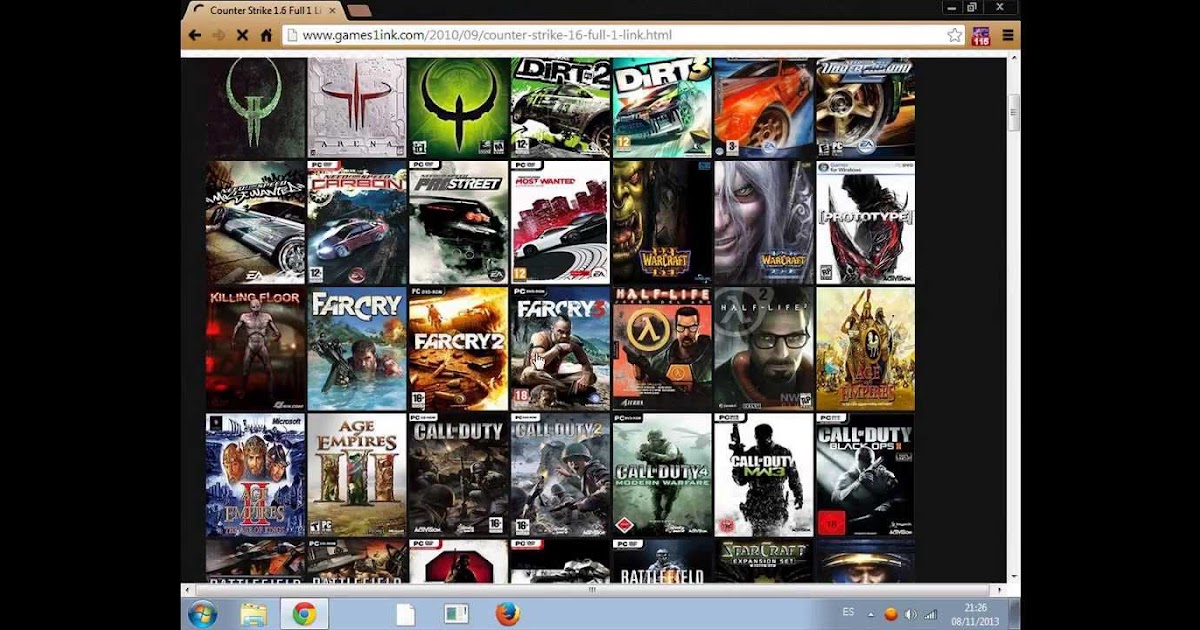Open the Killing Floor cover

pyautogui.click(x=255, y=349)
